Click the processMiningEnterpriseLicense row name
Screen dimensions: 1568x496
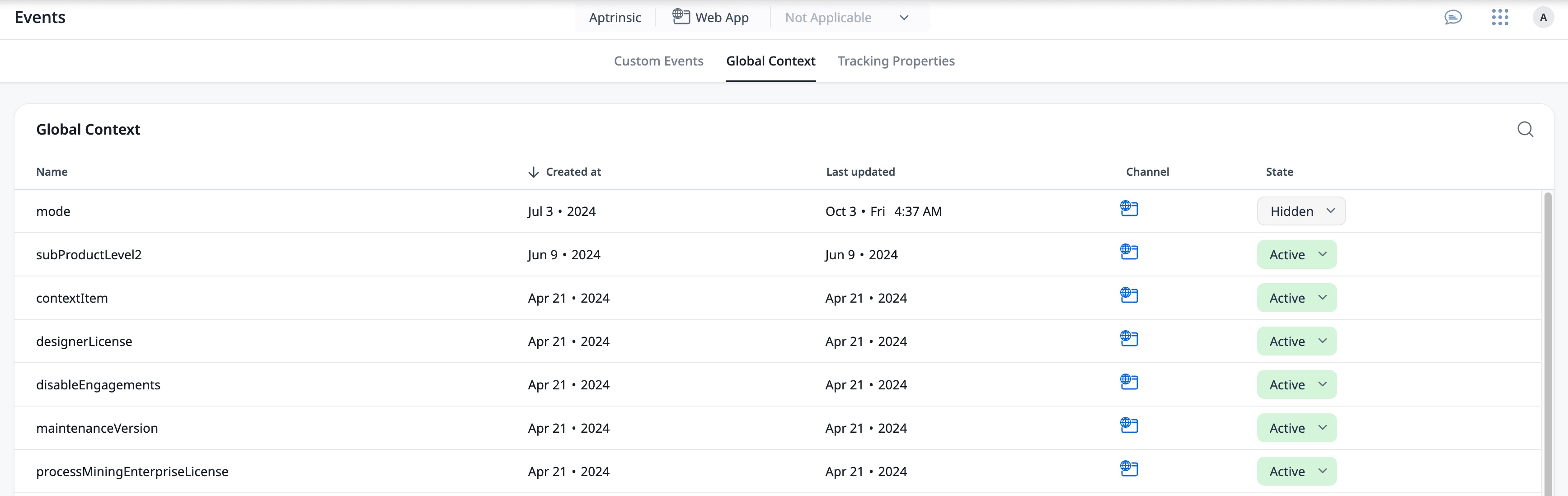coord(132,472)
